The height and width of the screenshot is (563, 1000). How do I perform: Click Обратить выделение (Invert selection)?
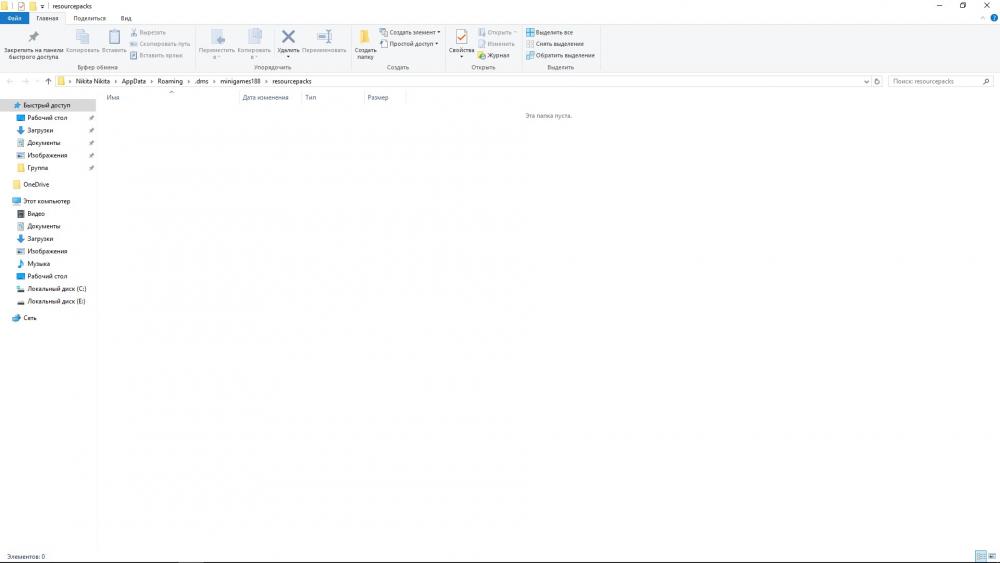560,56
